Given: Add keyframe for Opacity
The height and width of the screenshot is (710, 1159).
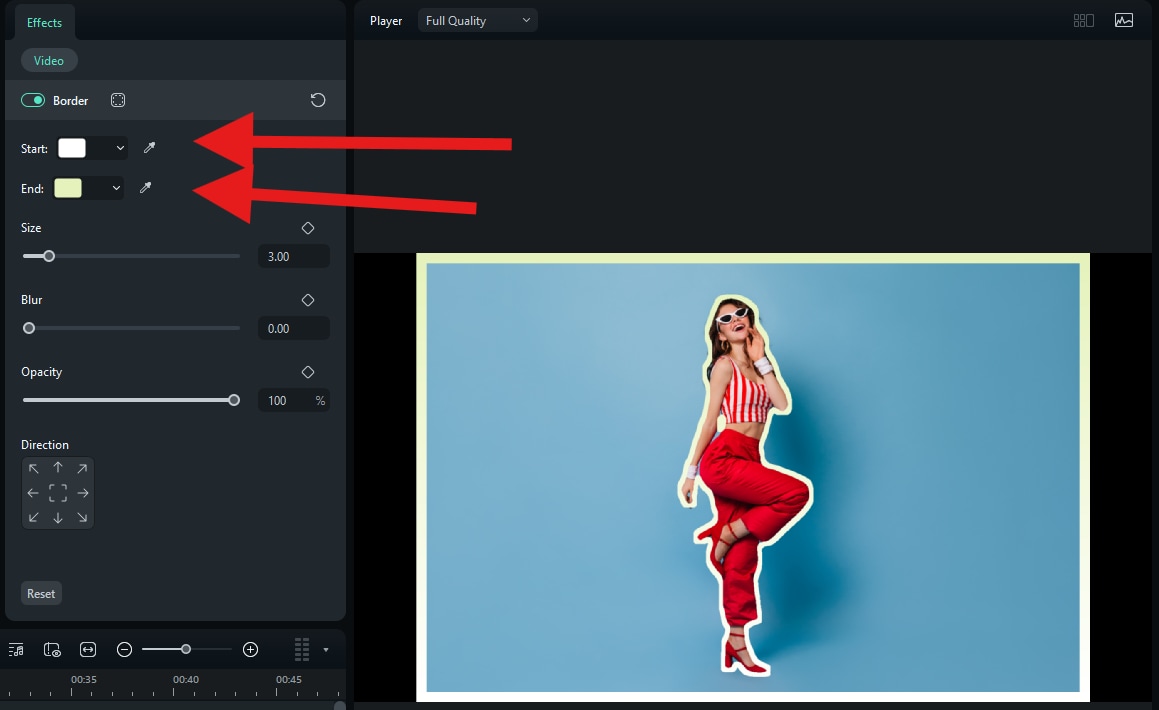Looking at the screenshot, I should tap(308, 372).
